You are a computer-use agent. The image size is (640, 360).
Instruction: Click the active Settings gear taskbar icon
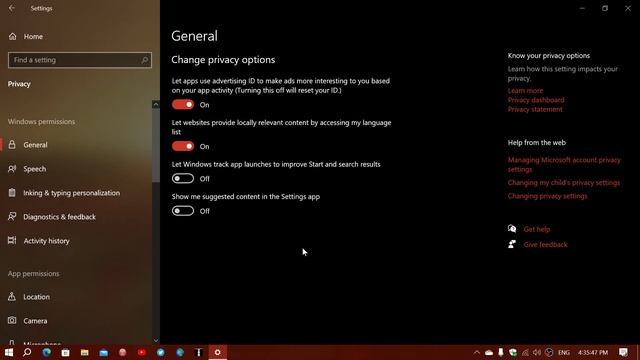(218, 352)
